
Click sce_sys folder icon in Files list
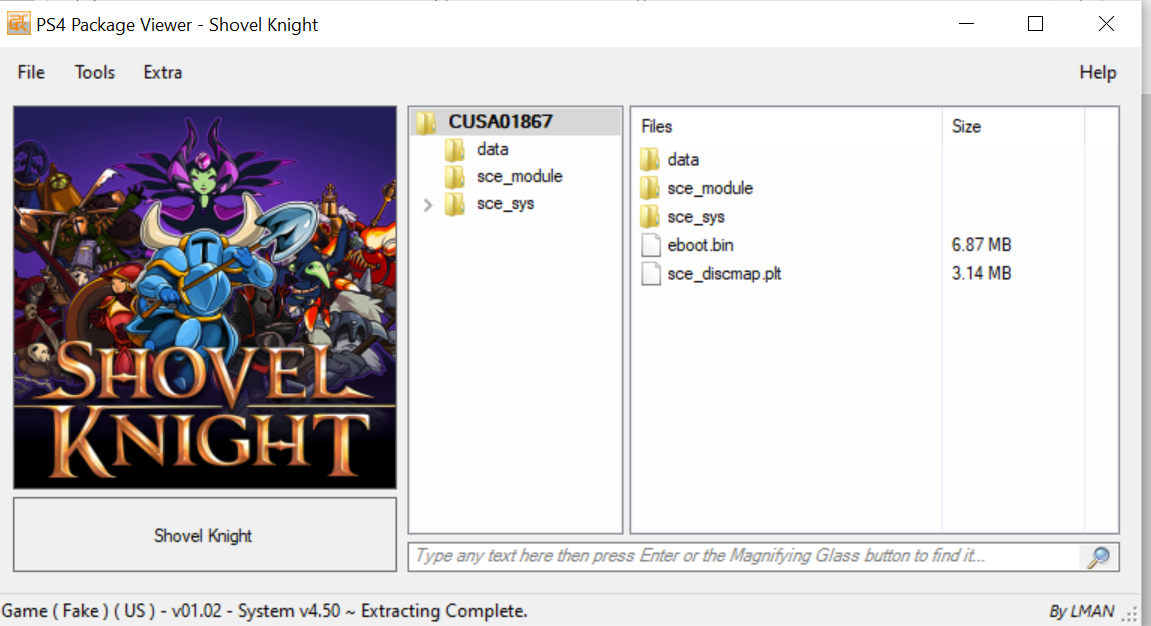coord(650,216)
